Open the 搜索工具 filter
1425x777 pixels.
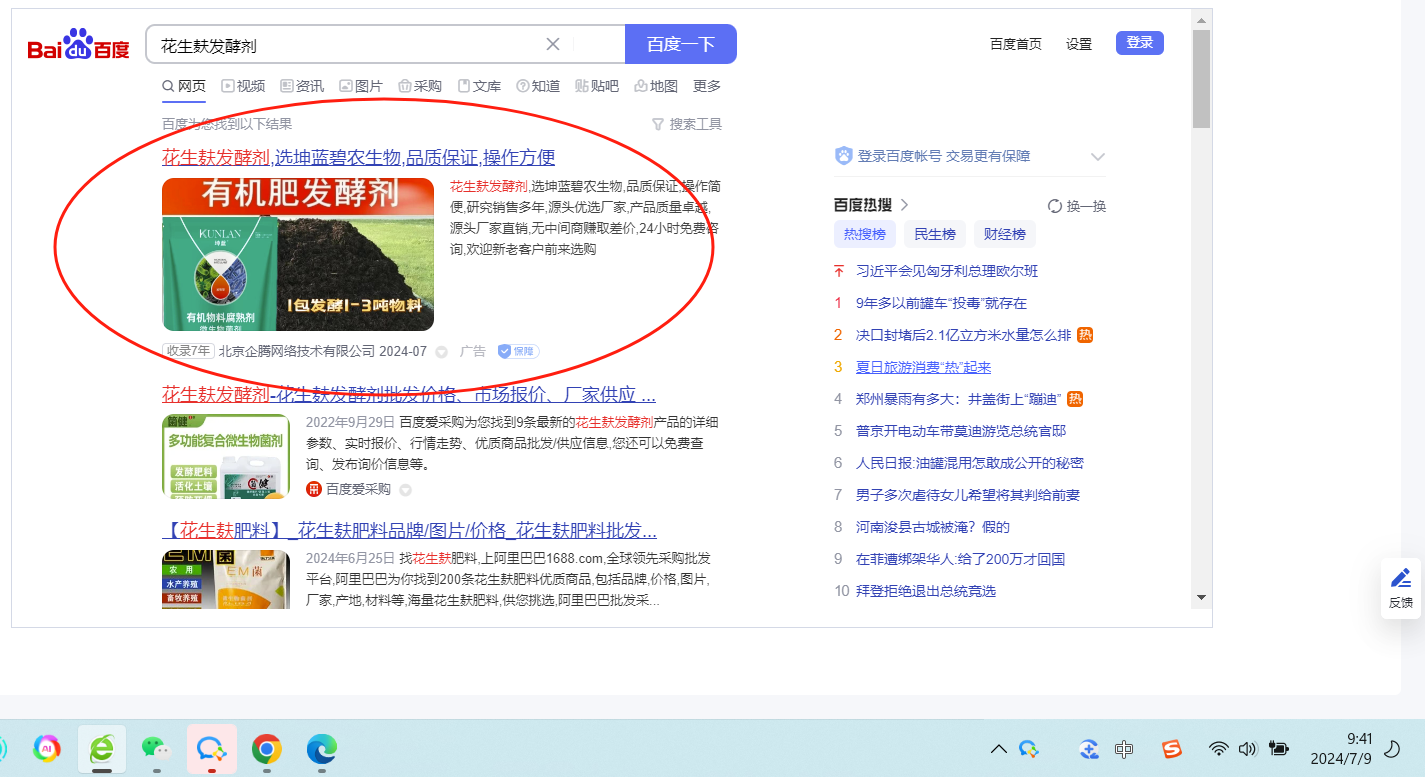click(x=686, y=124)
